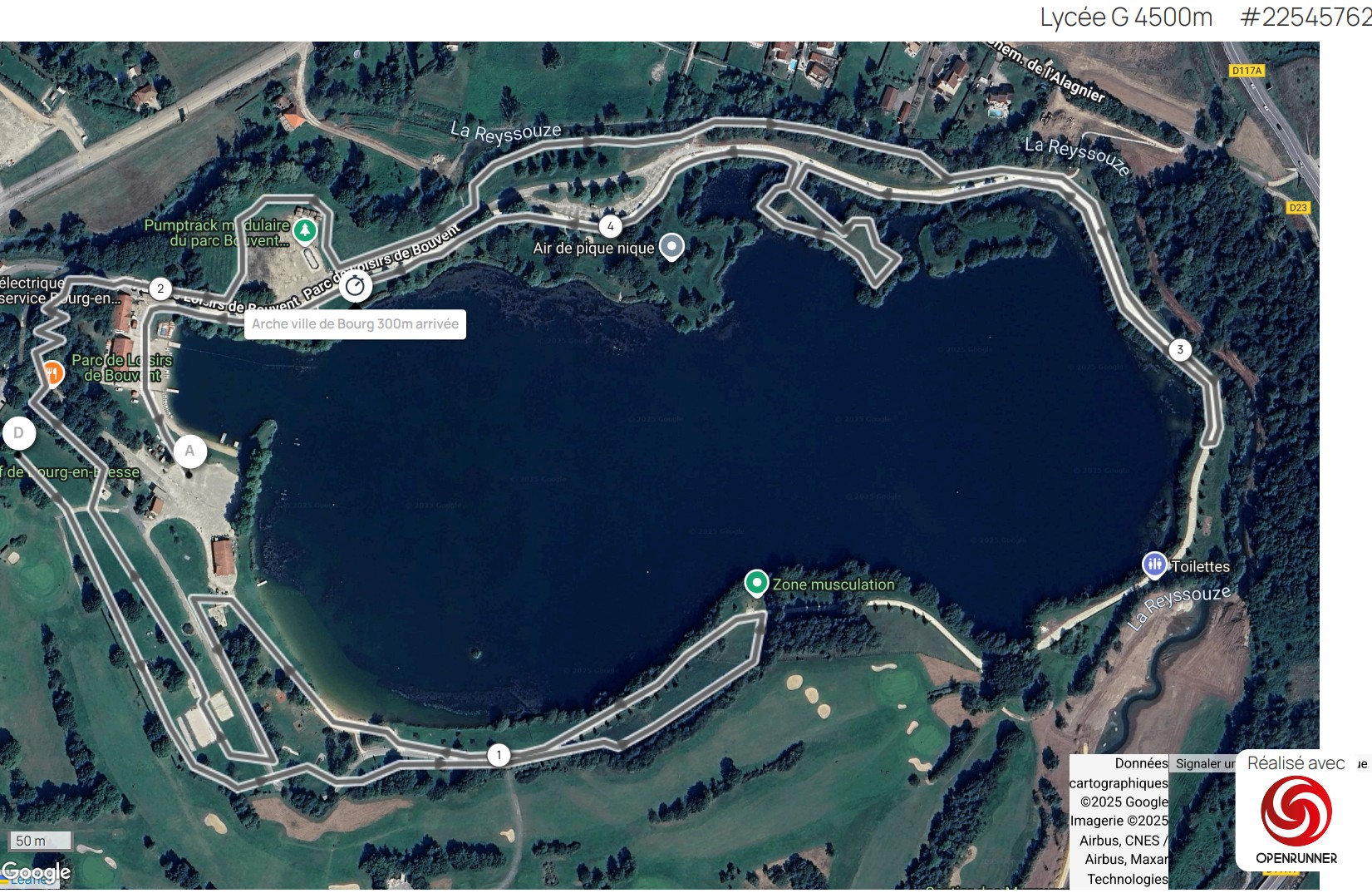
Task: Select kilometer marker 3 on the route
Action: click(1179, 349)
